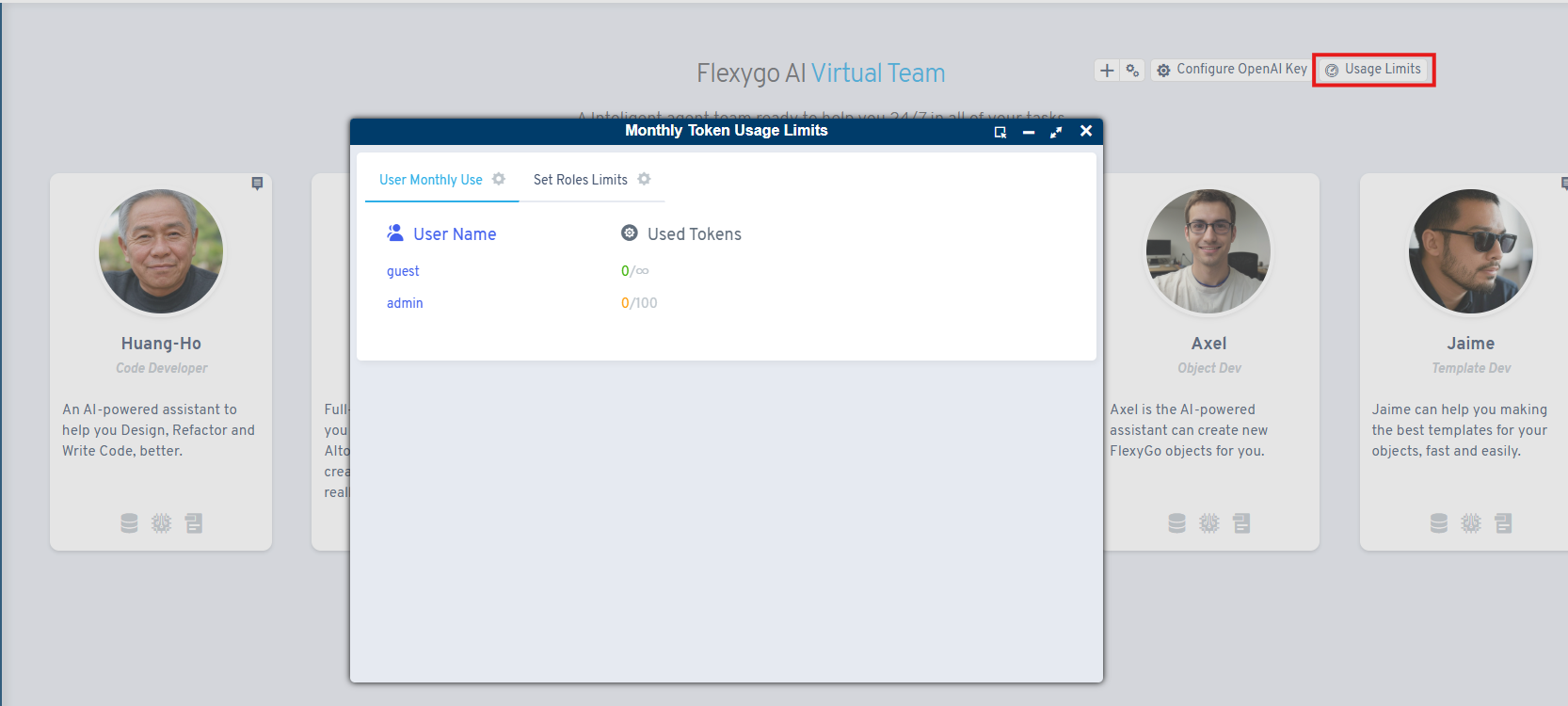Click the Monthly Token Usage Limits title bar
The height and width of the screenshot is (706, 1568).
tap(727, 131)
